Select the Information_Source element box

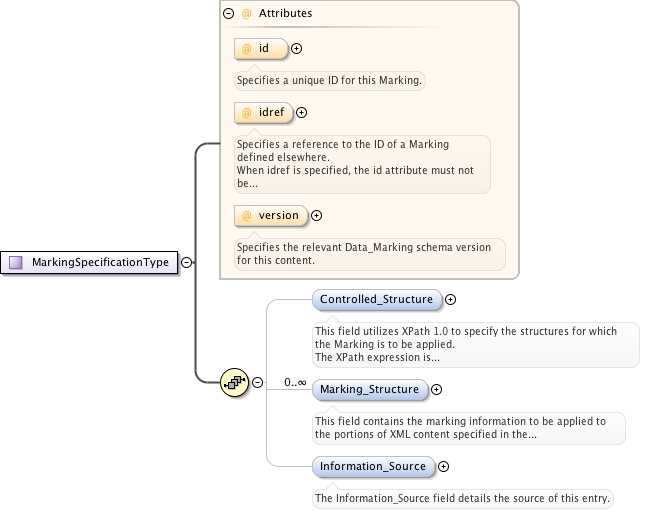tap(373, 466)
